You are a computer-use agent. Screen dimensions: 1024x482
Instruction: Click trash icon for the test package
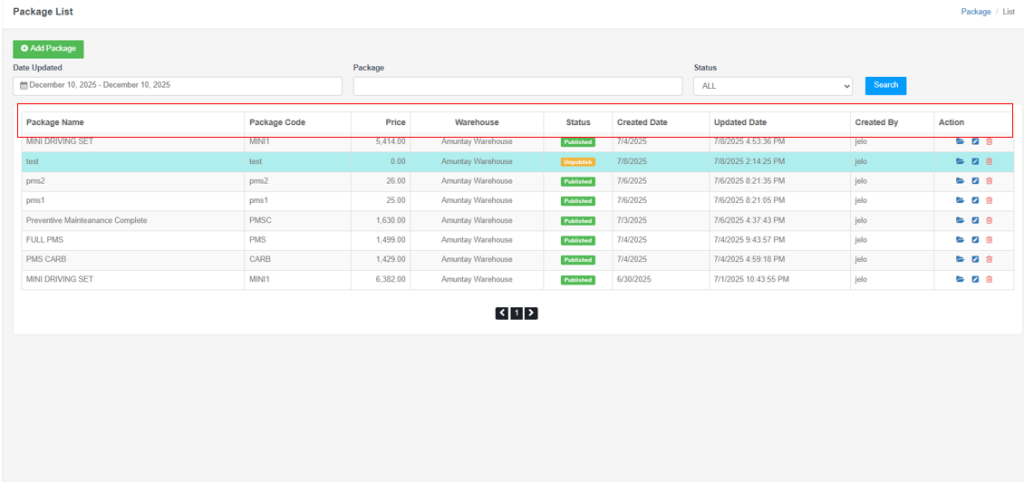tap(989, 161)
